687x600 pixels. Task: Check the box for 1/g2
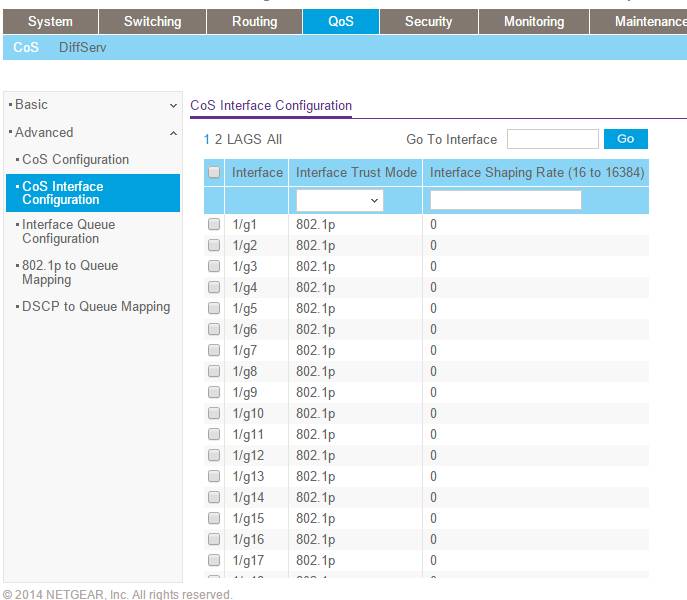[x=214, y=245]
